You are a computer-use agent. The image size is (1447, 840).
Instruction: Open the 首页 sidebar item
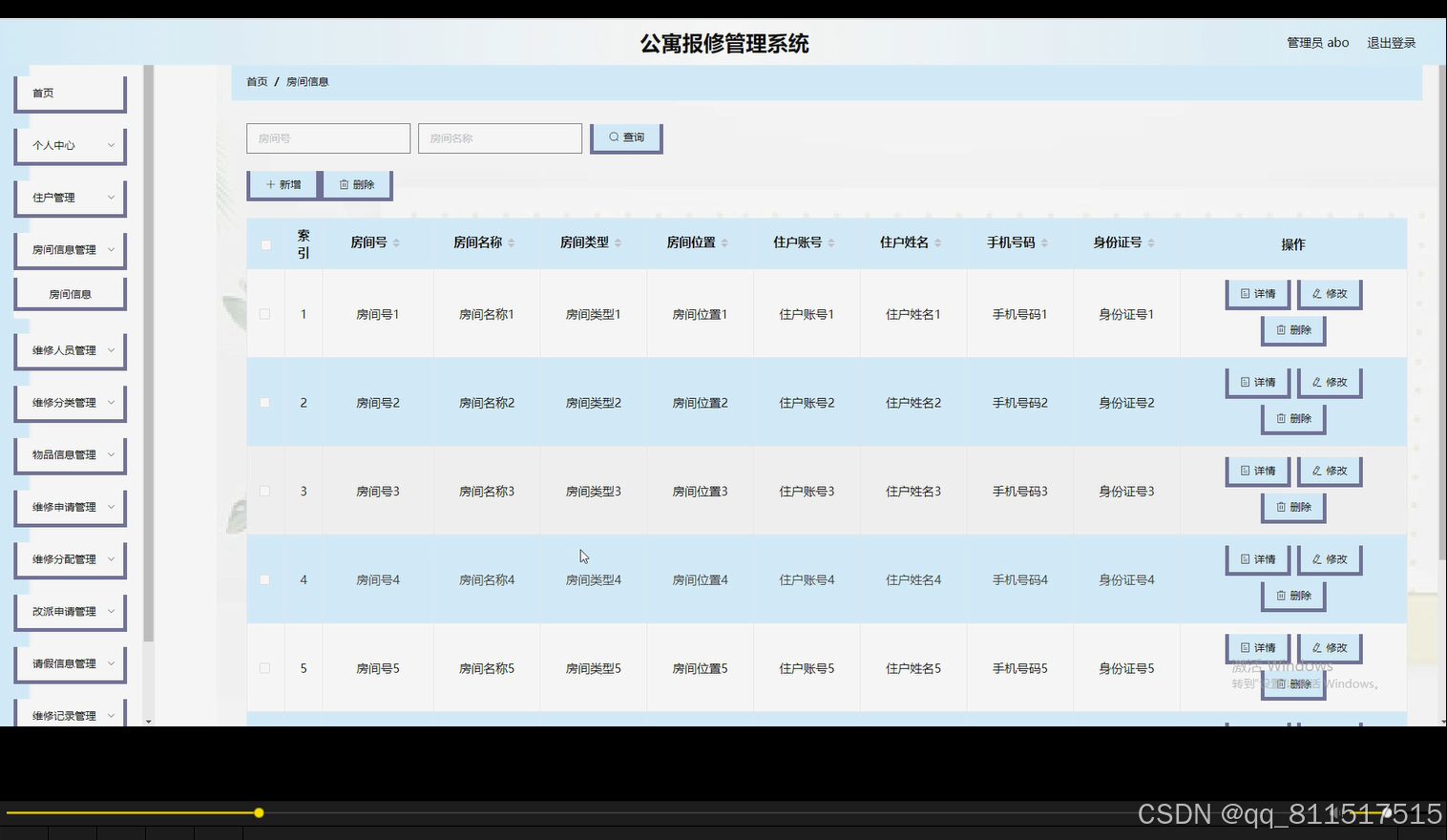70,94
